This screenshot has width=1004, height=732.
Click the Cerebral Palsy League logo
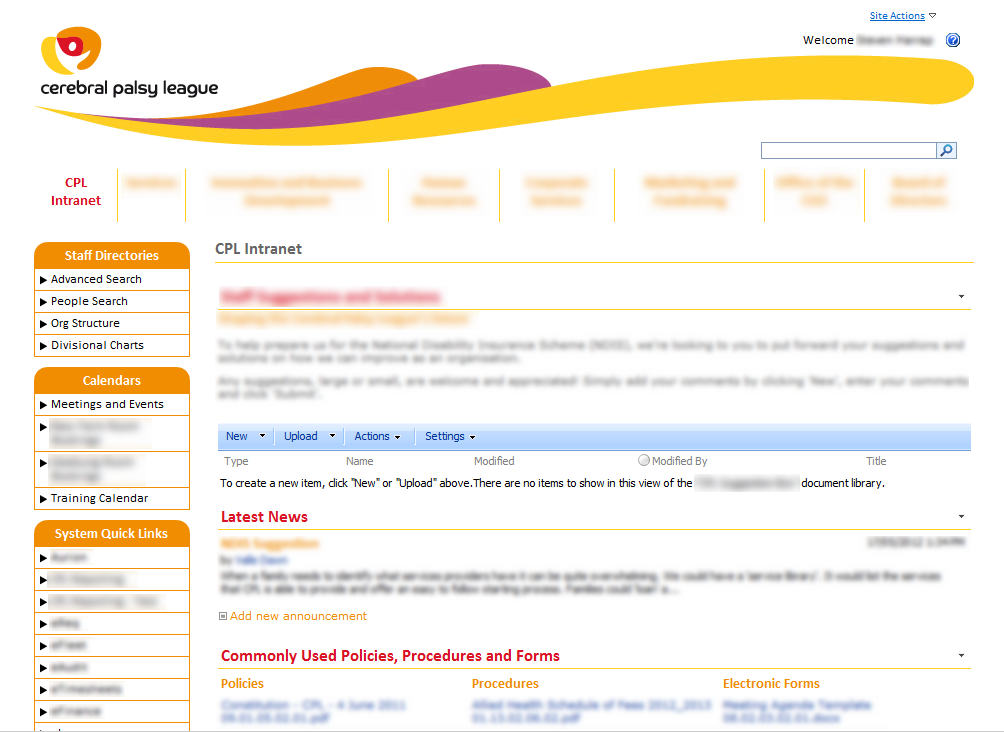129,62
